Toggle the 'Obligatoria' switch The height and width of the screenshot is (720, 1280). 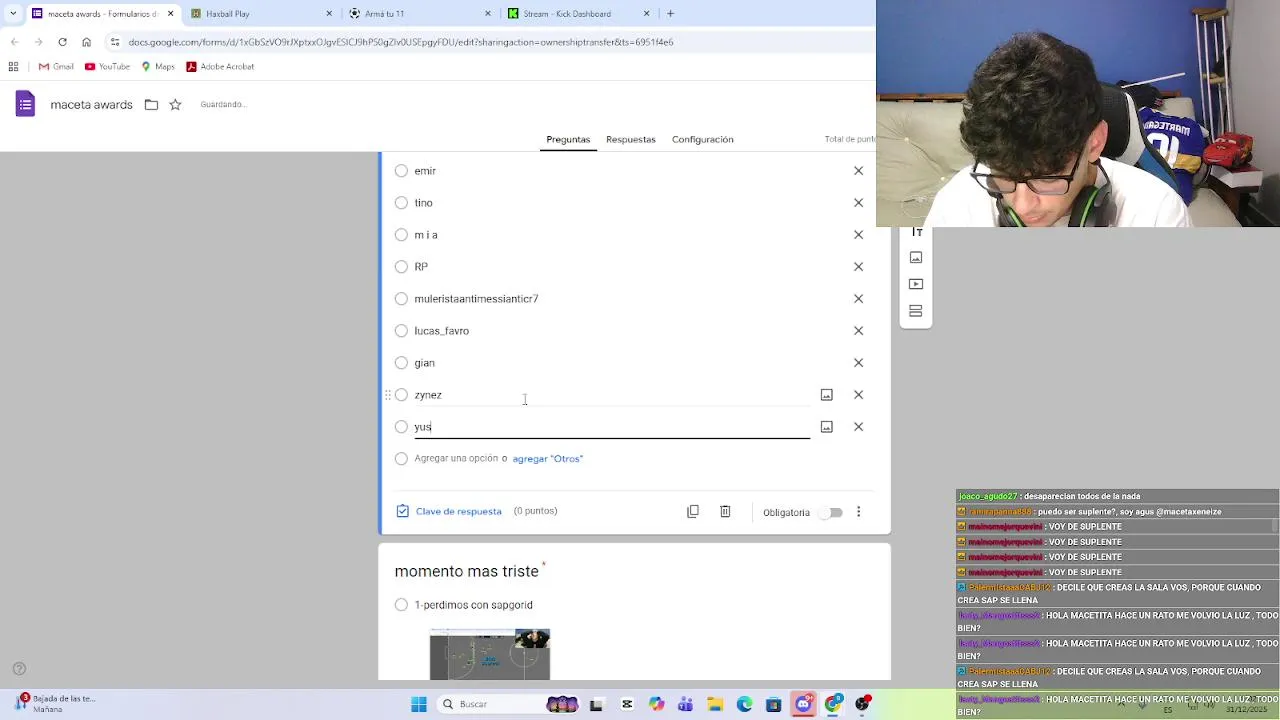coord(830,512)
